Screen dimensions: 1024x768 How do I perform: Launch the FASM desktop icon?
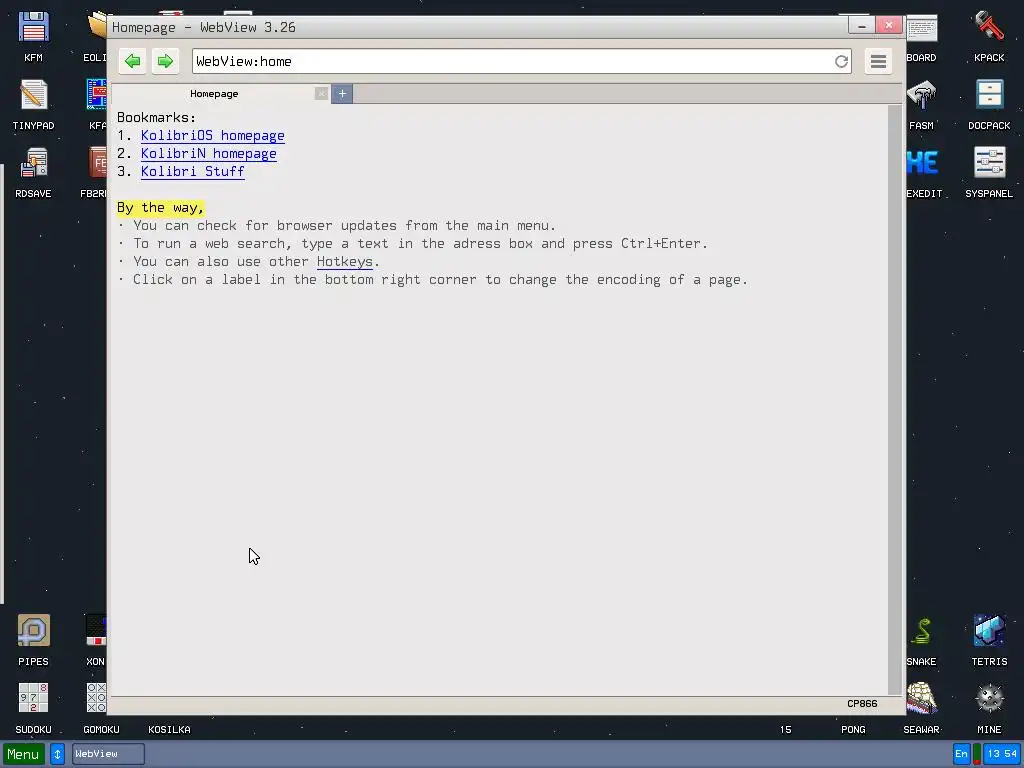(x=921, y=104)
